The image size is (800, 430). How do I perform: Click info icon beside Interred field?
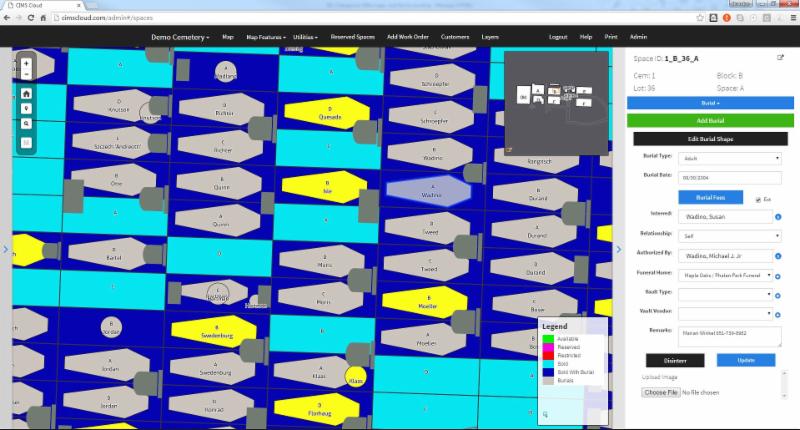pyautogui.click(x=778, y=216)
